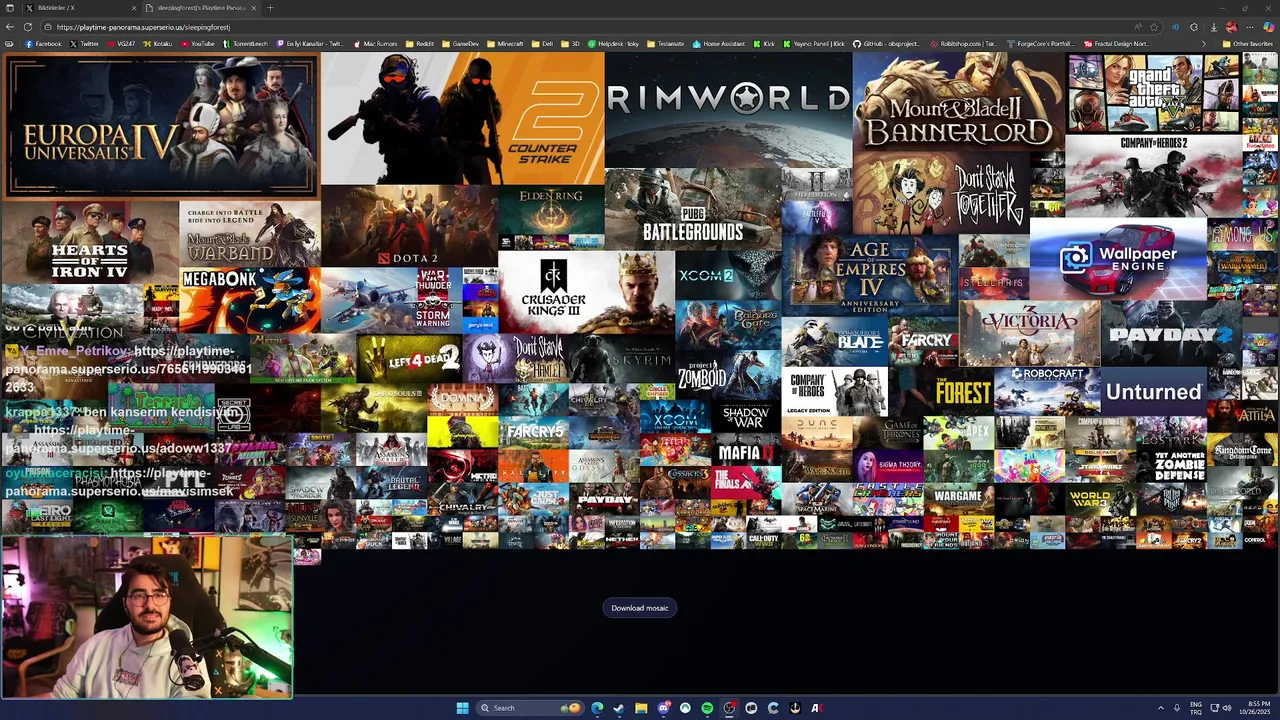Open the Home Assistant bookmark
Image resolution: width=1280 pixels, height=720 pixels.
719,44
